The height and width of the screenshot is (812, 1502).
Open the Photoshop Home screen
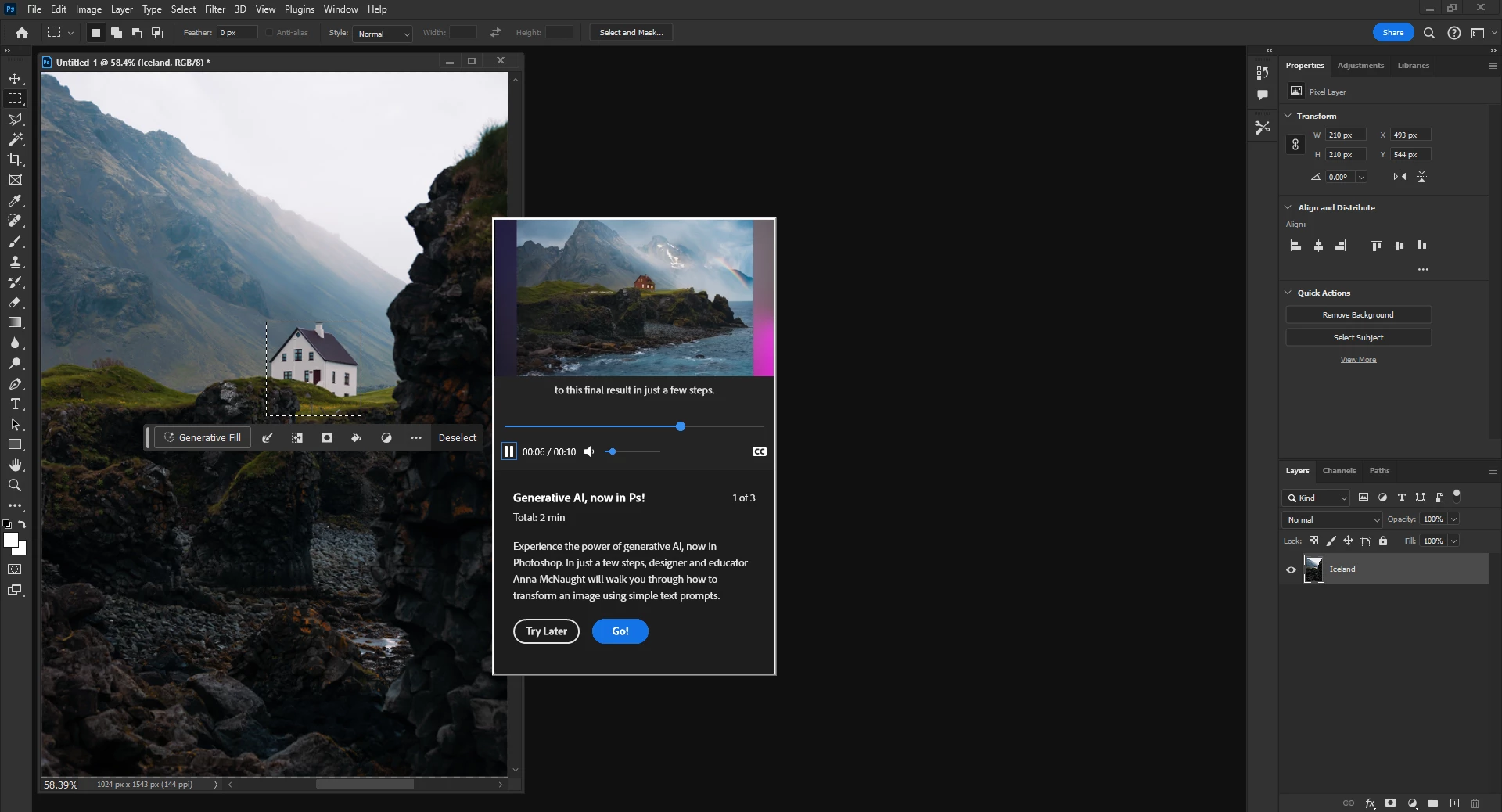22,33
